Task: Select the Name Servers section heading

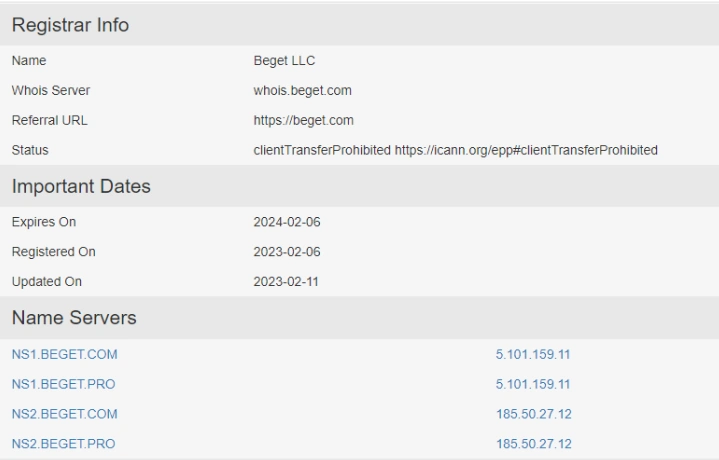Action: click(74, 317)
